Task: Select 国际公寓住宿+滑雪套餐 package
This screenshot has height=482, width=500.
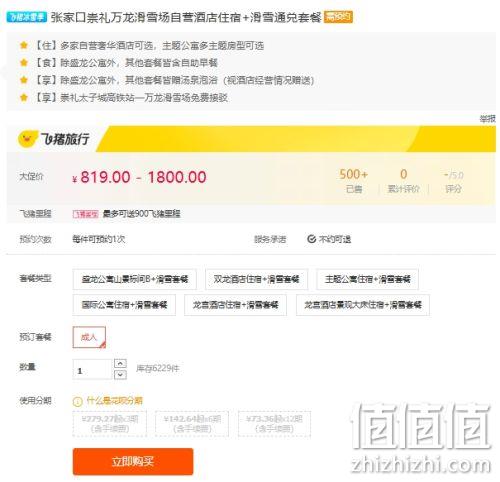Action: point(124,305)
